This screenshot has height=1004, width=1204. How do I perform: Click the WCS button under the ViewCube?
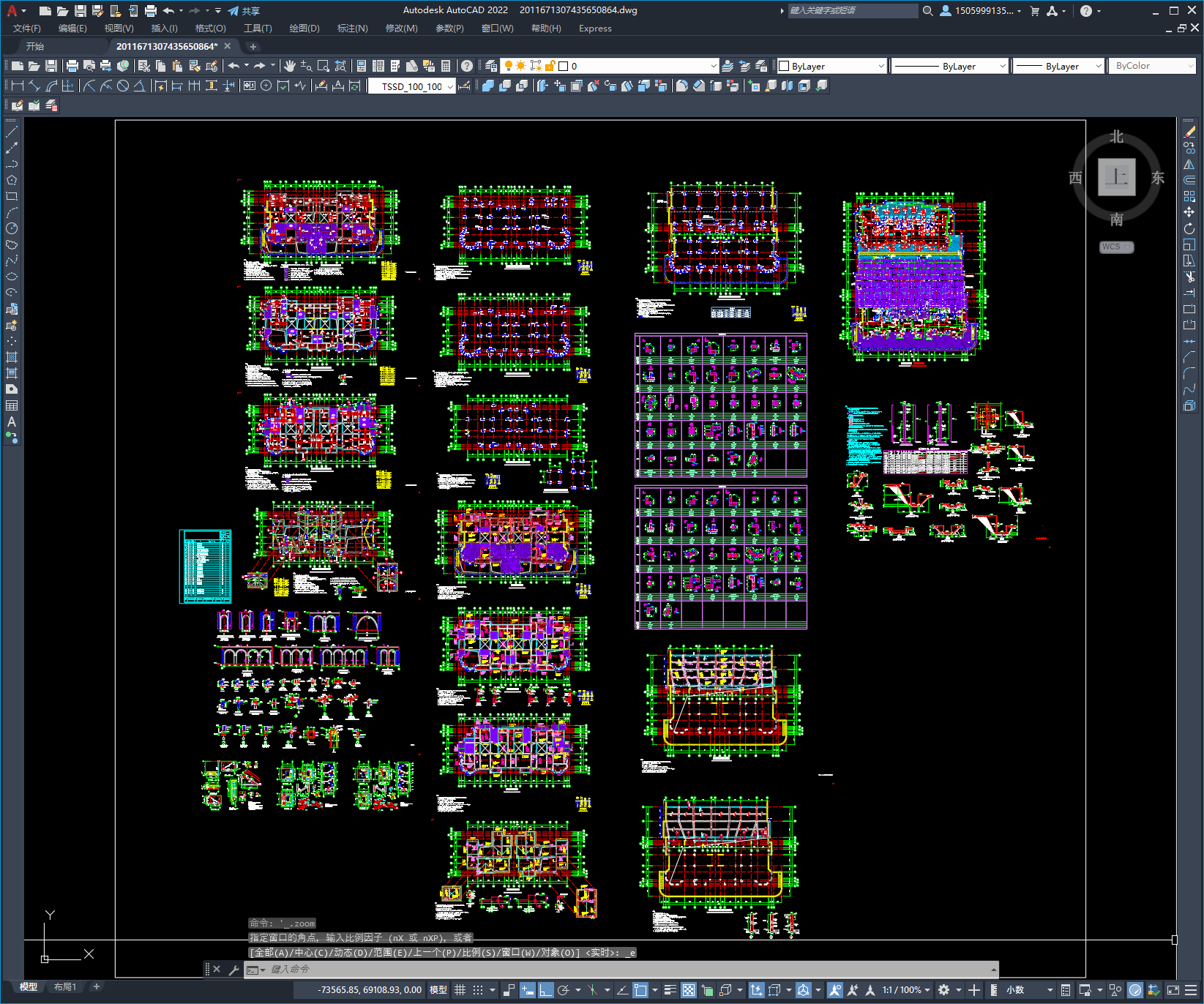coord(1116,247)
